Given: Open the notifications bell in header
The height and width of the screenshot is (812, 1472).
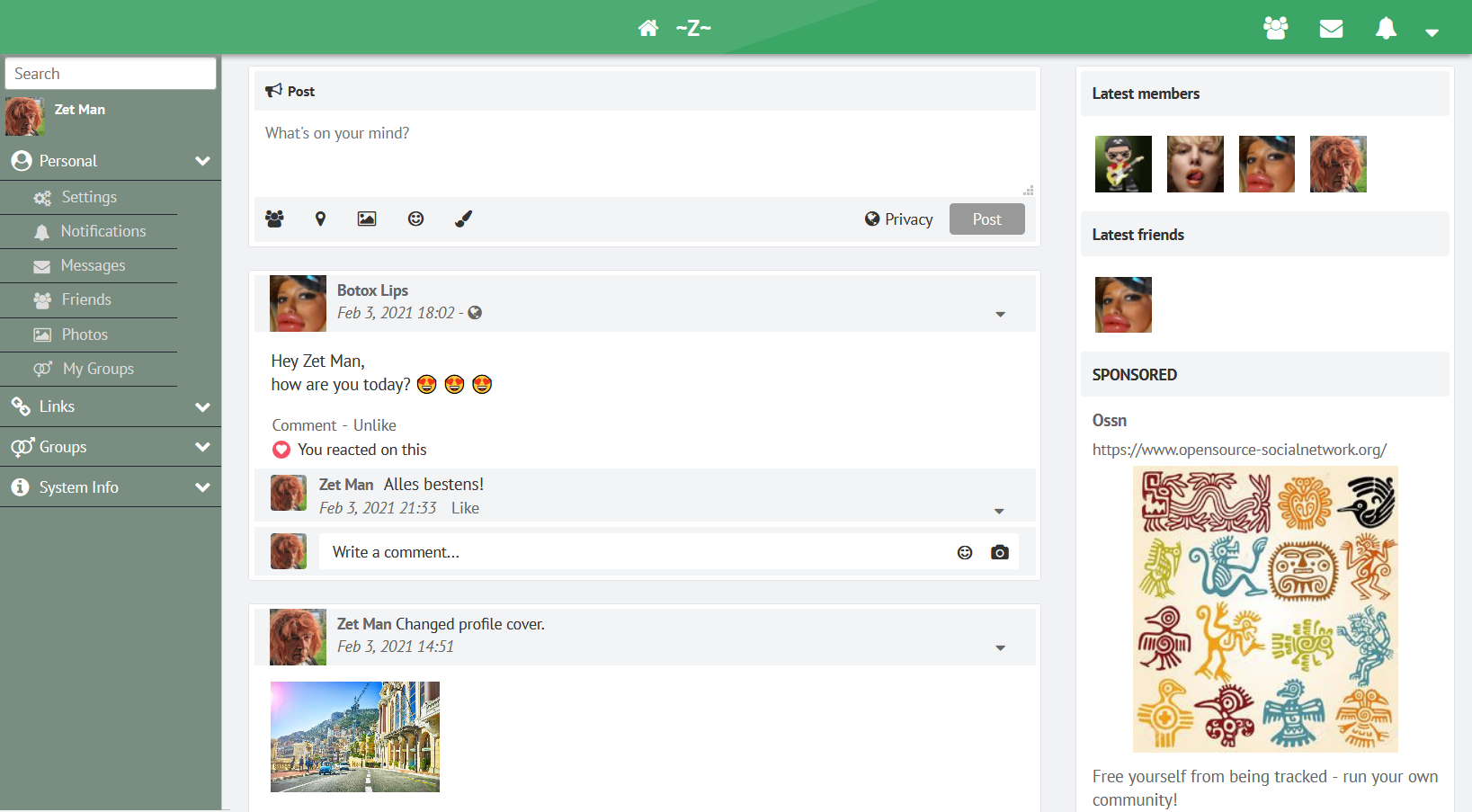Looking at the screenshot, I should pyautogui.click(x=1386, y=29).
